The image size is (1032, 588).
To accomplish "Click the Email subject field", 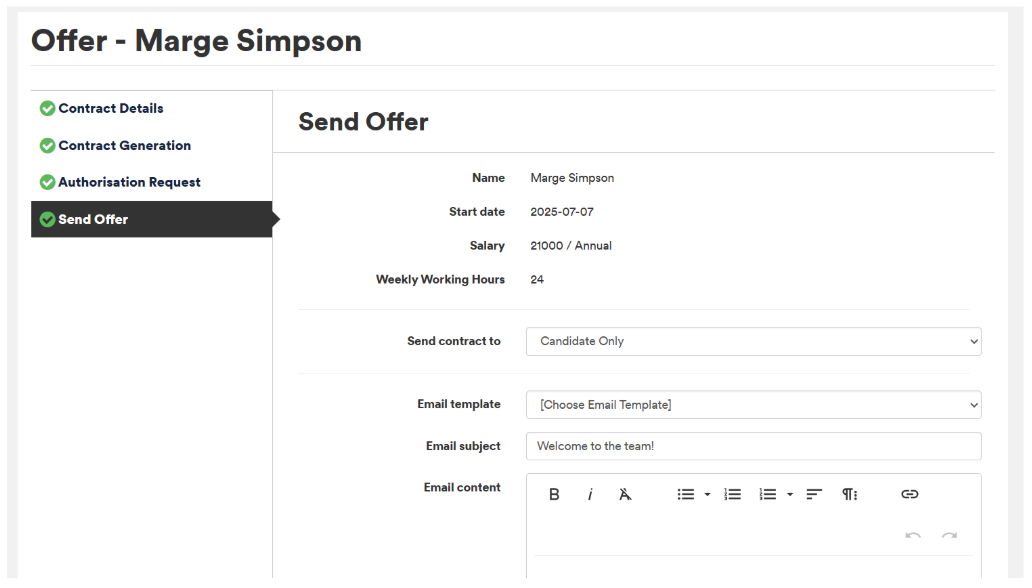I will pyautogui.click(x=754, y=446).
